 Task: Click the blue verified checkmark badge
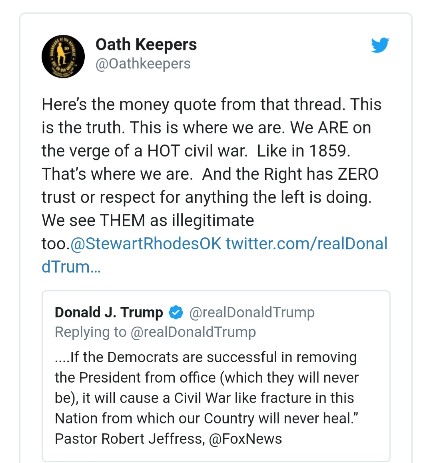coord(176,313)
